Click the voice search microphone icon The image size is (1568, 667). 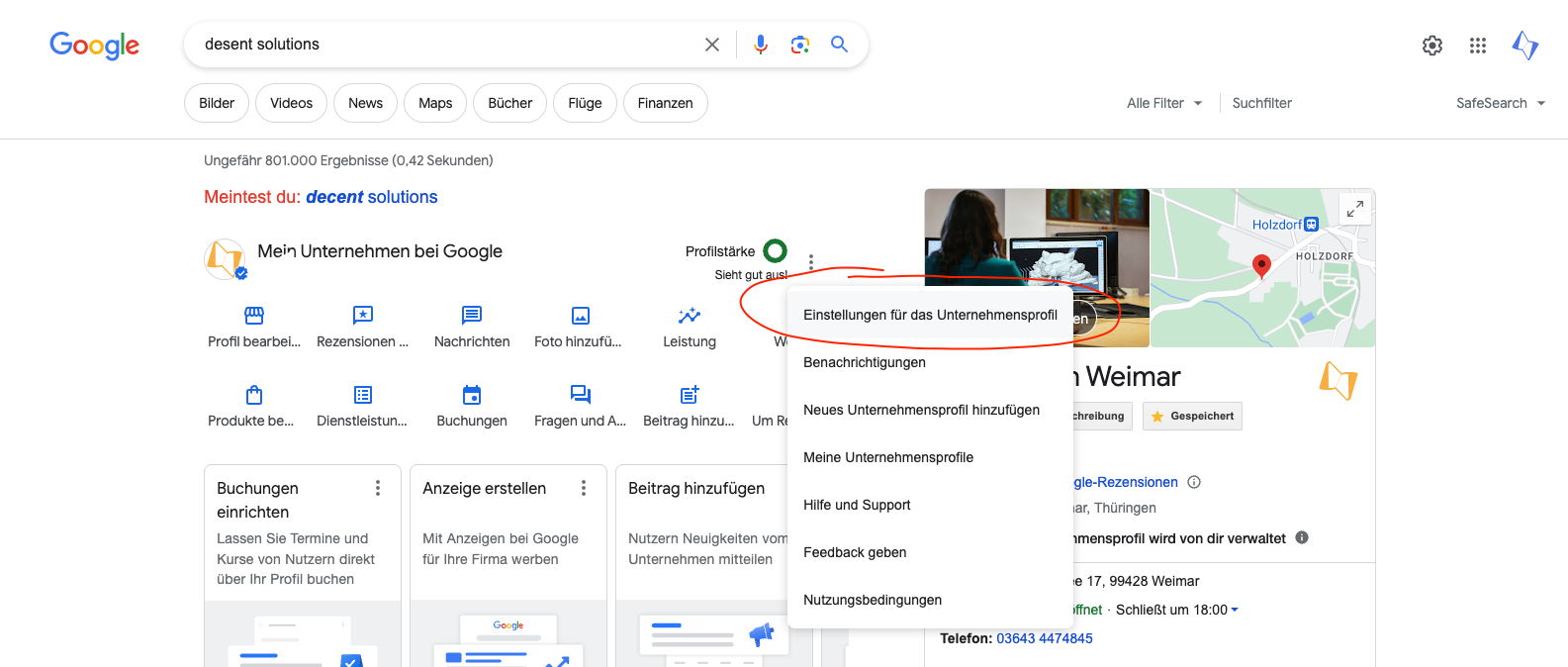click(x=760, y=45)
